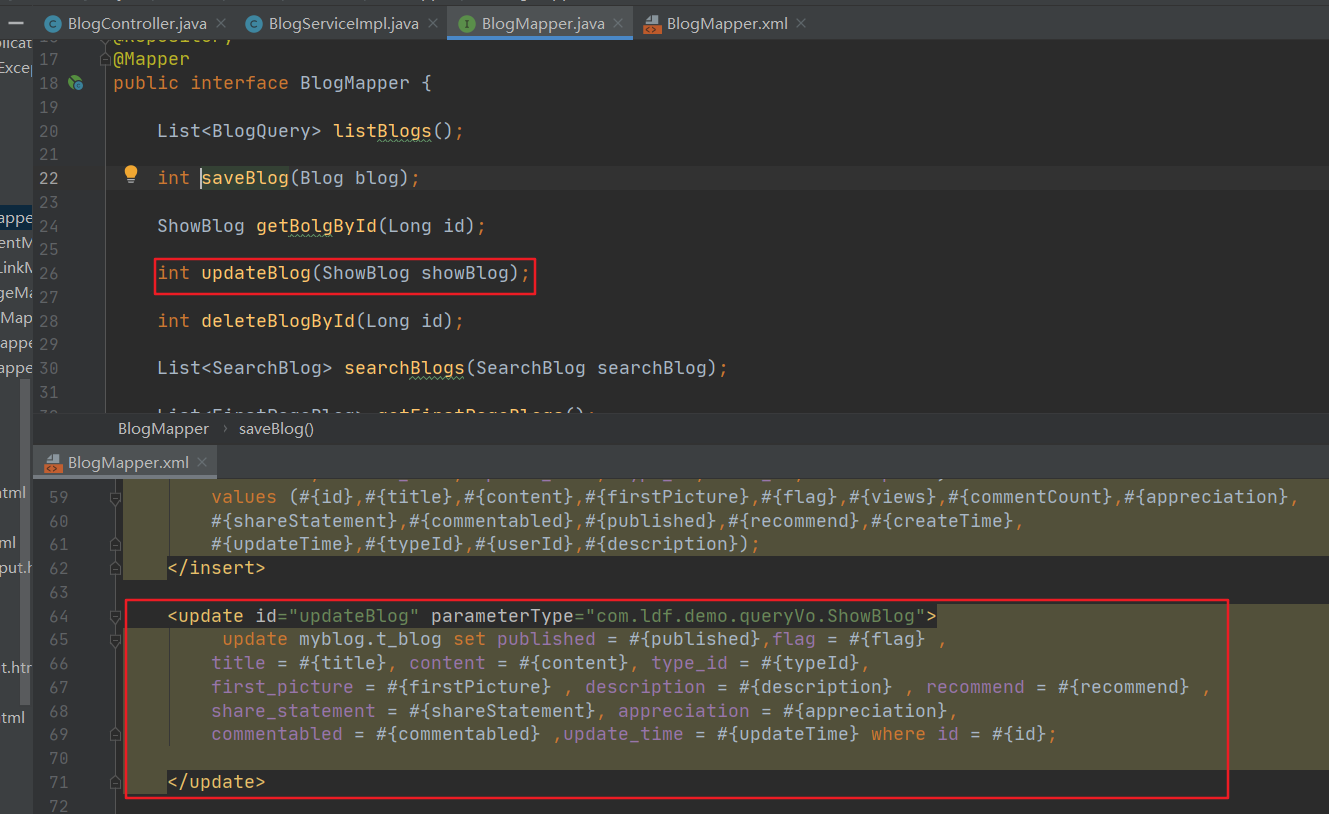Click the share_statement column on line 68
Viewport: 1329px width, 814px height.
coord(293,711)
